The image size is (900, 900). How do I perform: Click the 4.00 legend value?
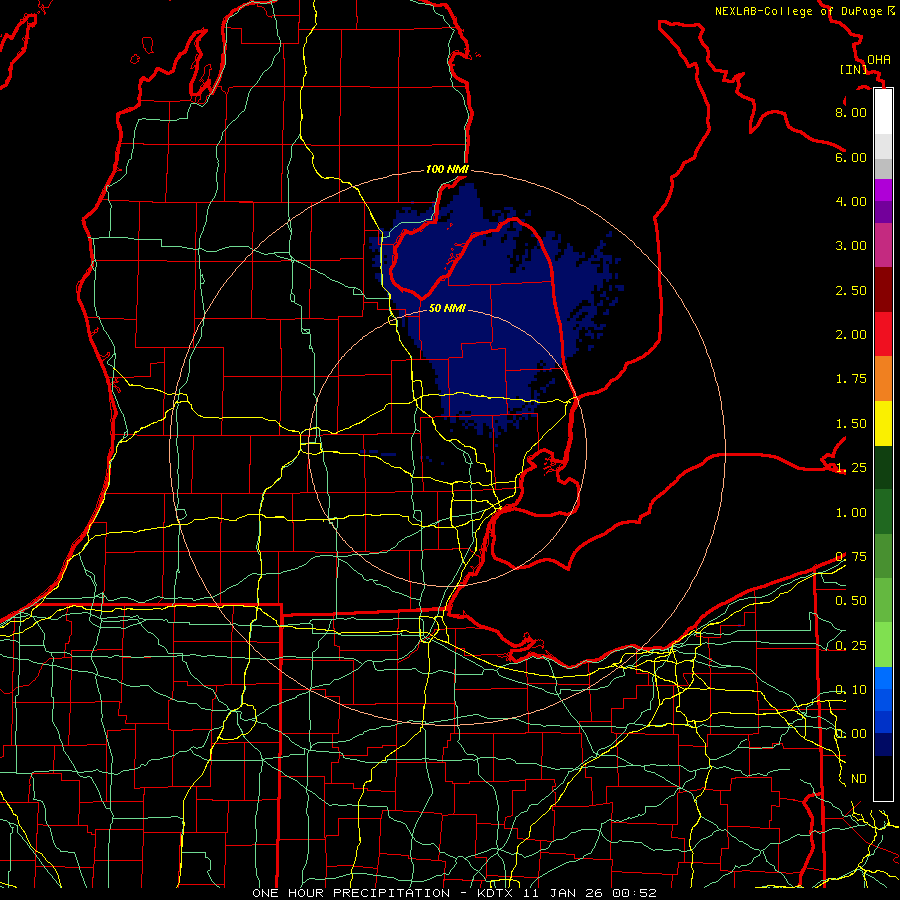tap(851, 201)
